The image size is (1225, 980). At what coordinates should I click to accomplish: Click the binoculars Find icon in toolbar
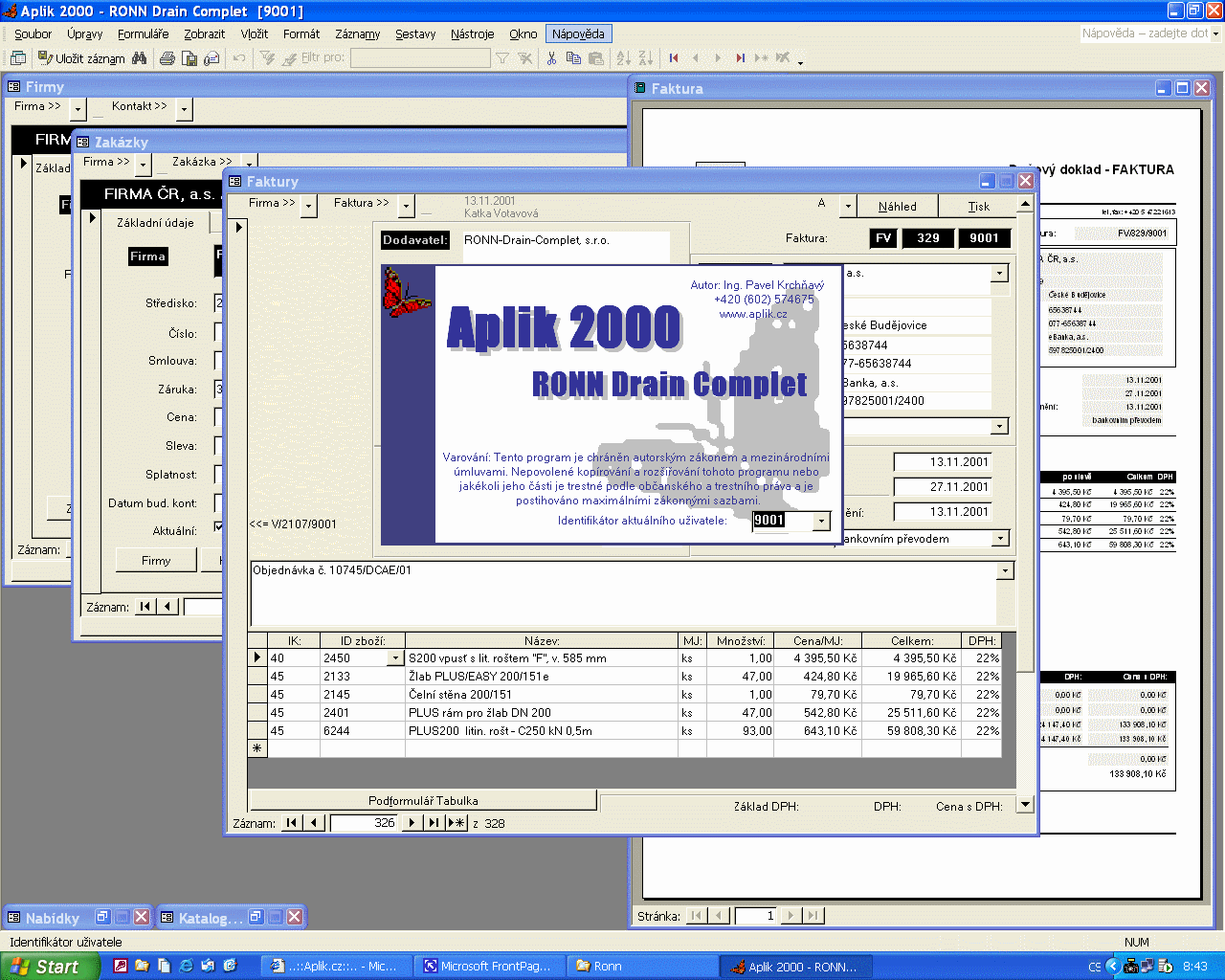(140, 58)
